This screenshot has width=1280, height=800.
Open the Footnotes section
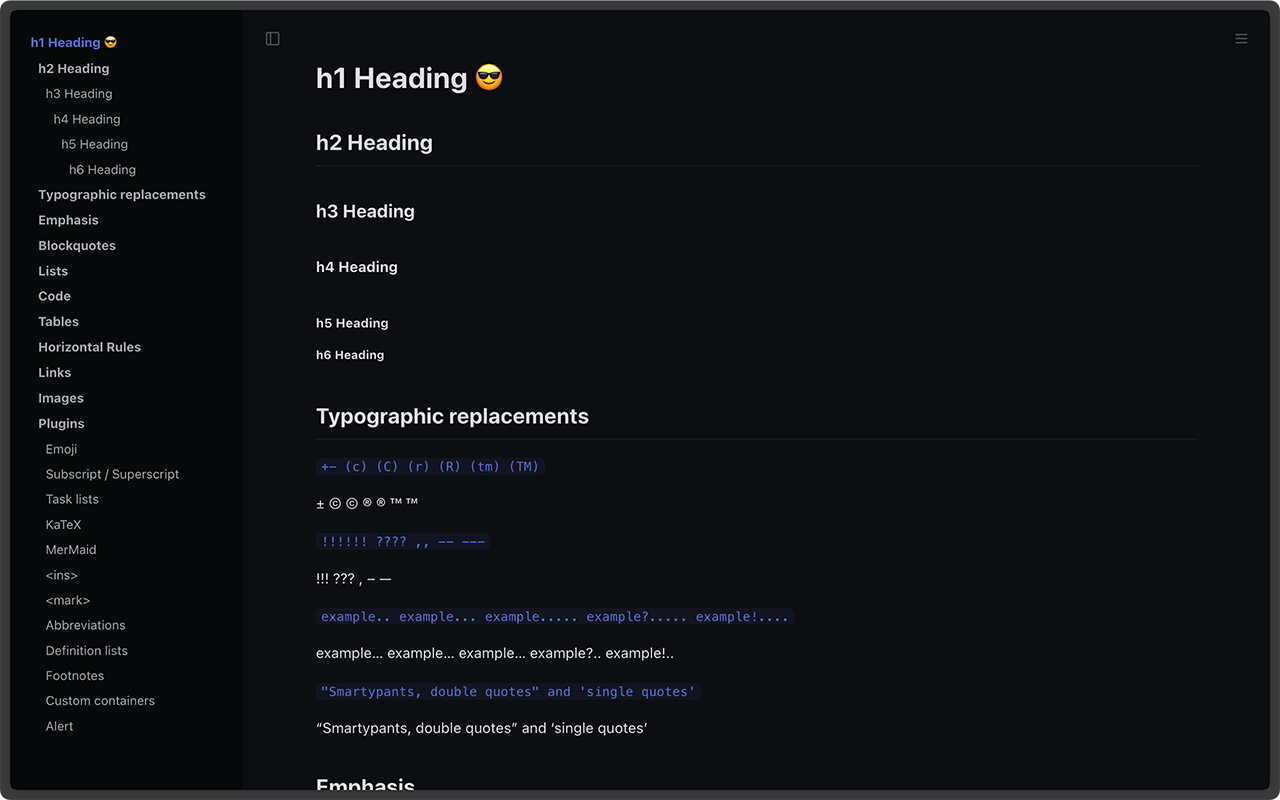tap(73, 675)
